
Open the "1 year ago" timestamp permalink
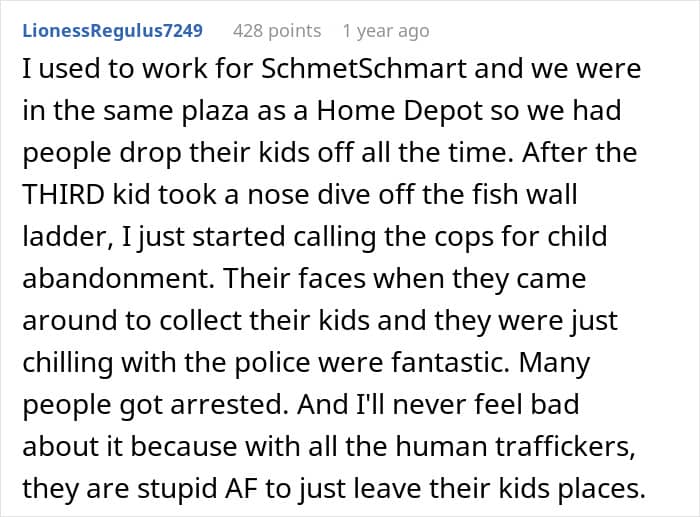pyautogui.click(x=385, y=31)
